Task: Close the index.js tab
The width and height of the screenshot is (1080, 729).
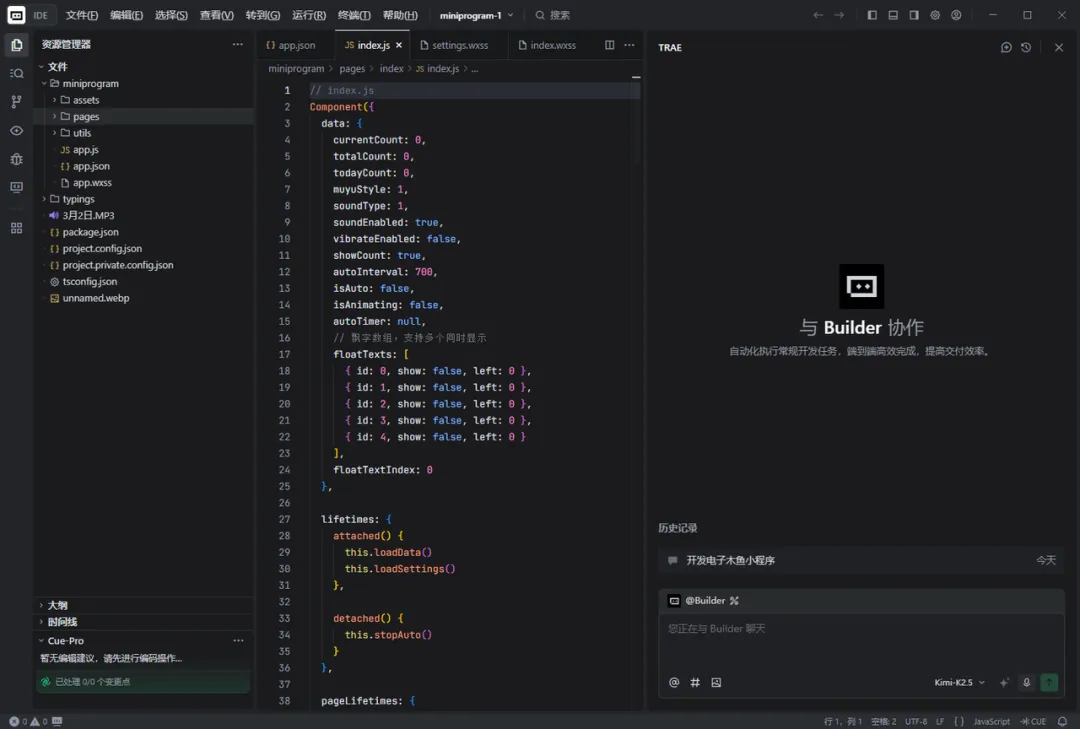Action: click(399, 45)
